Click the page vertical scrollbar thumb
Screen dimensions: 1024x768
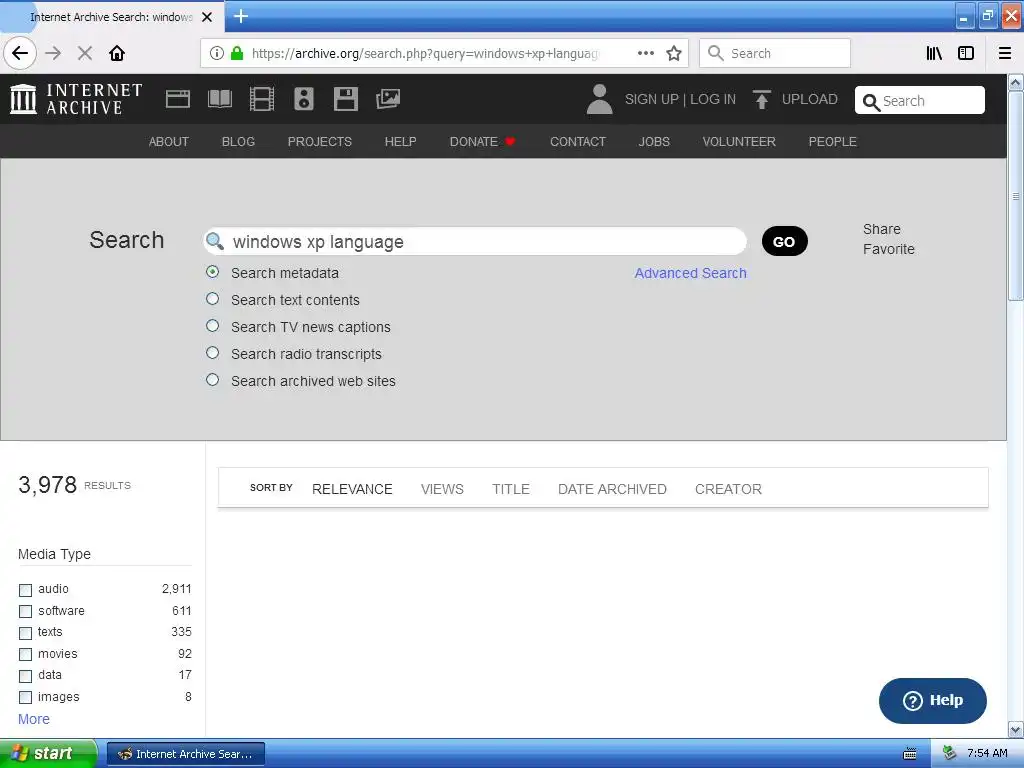[1016, 196]
